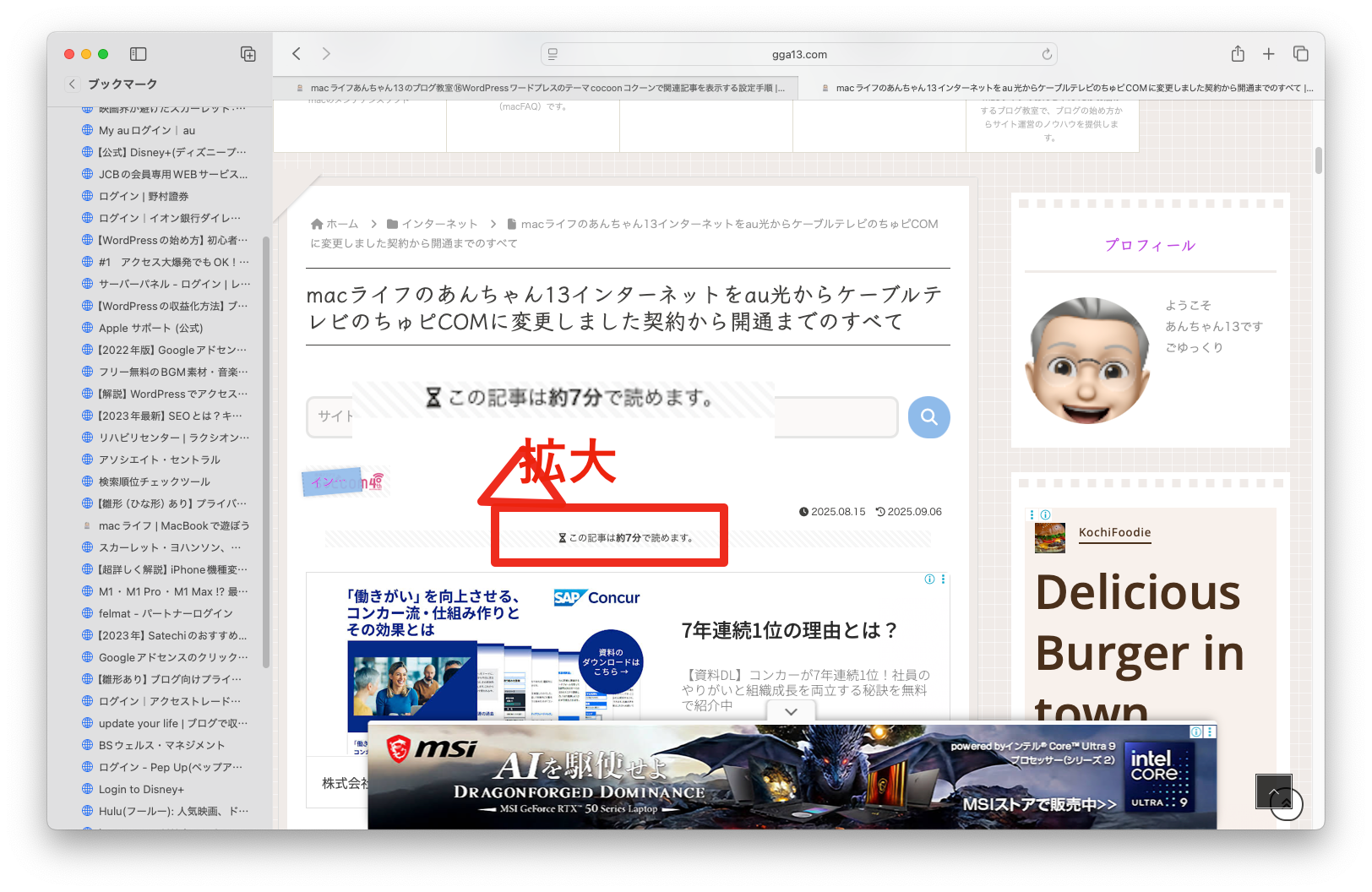Image resolution: width=1372 pixels, height=892 pixels.
Task: Click the globe icon next to Apple サポート
Action: [x=87, y=328]
